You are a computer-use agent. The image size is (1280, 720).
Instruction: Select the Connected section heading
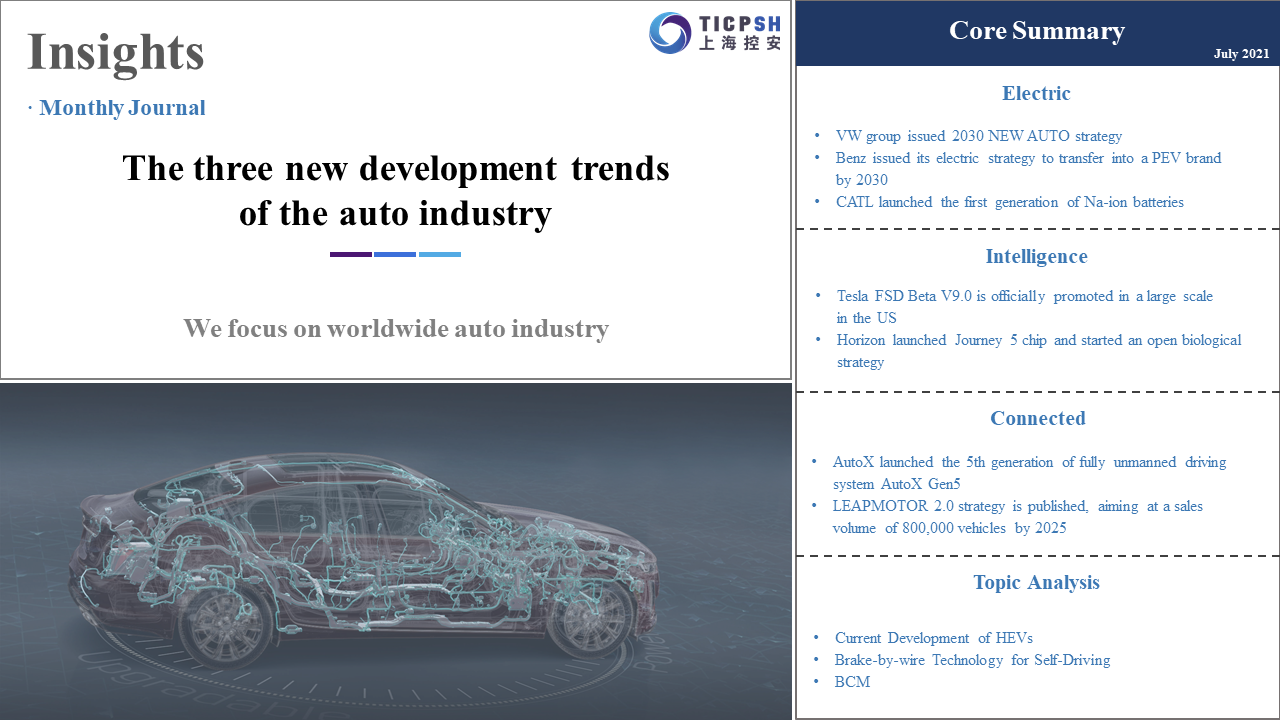1037,419
